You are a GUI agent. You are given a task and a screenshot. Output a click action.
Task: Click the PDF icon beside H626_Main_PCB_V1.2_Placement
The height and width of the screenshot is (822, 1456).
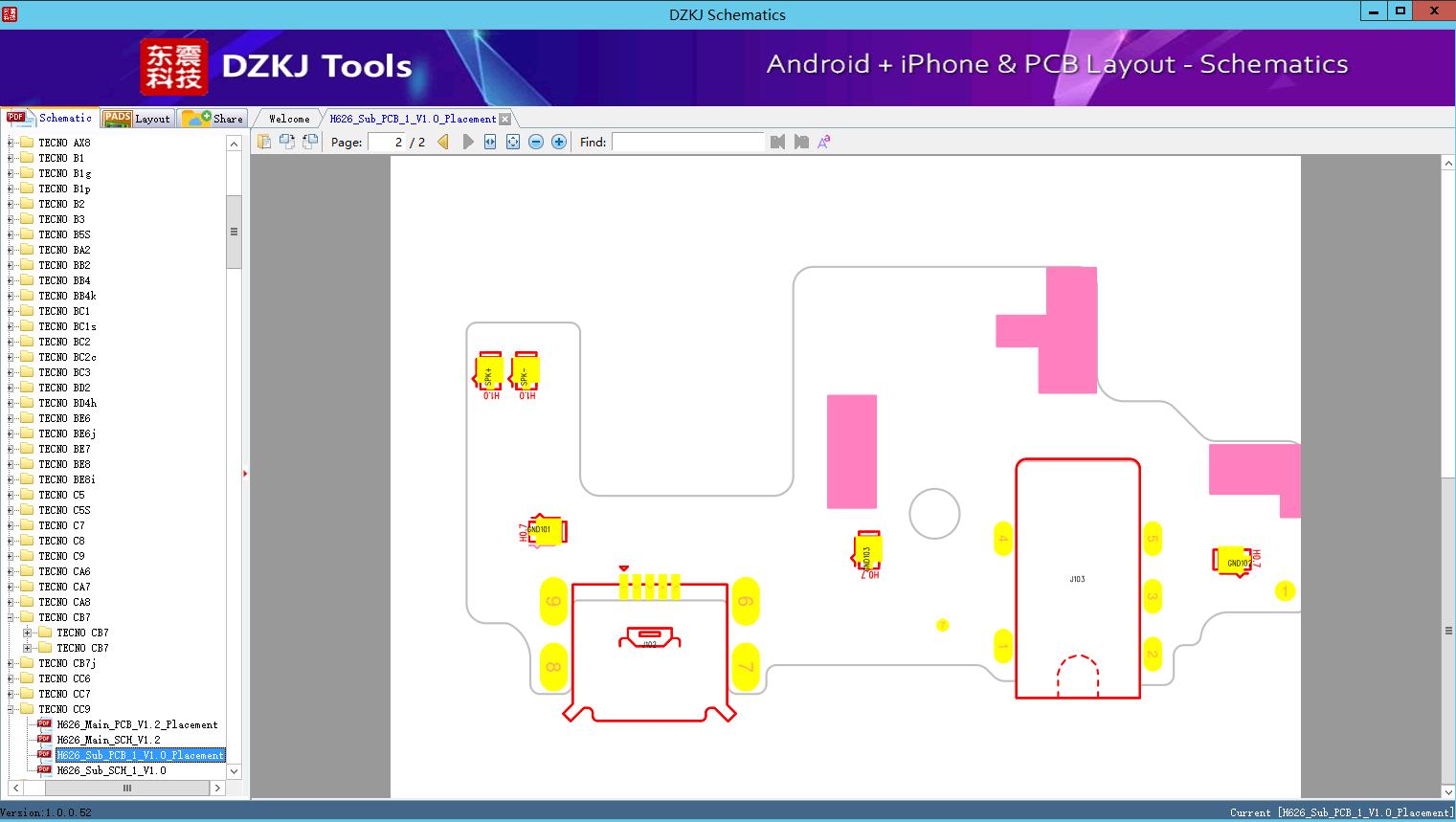(44, 723)
